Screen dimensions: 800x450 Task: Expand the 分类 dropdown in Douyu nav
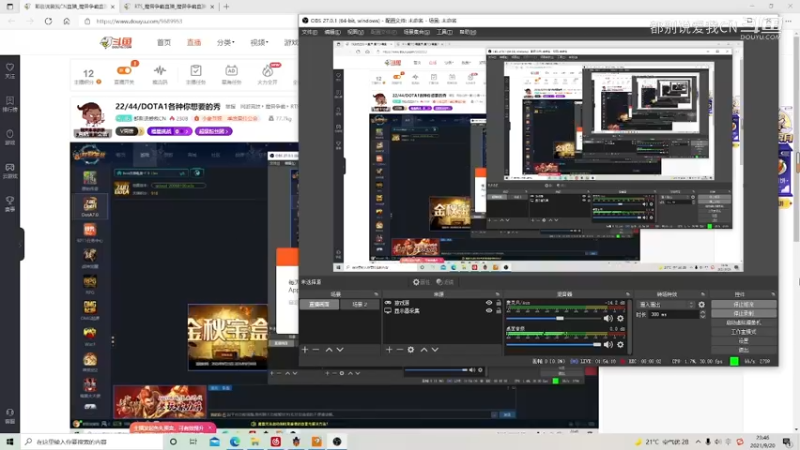(225, 42)
